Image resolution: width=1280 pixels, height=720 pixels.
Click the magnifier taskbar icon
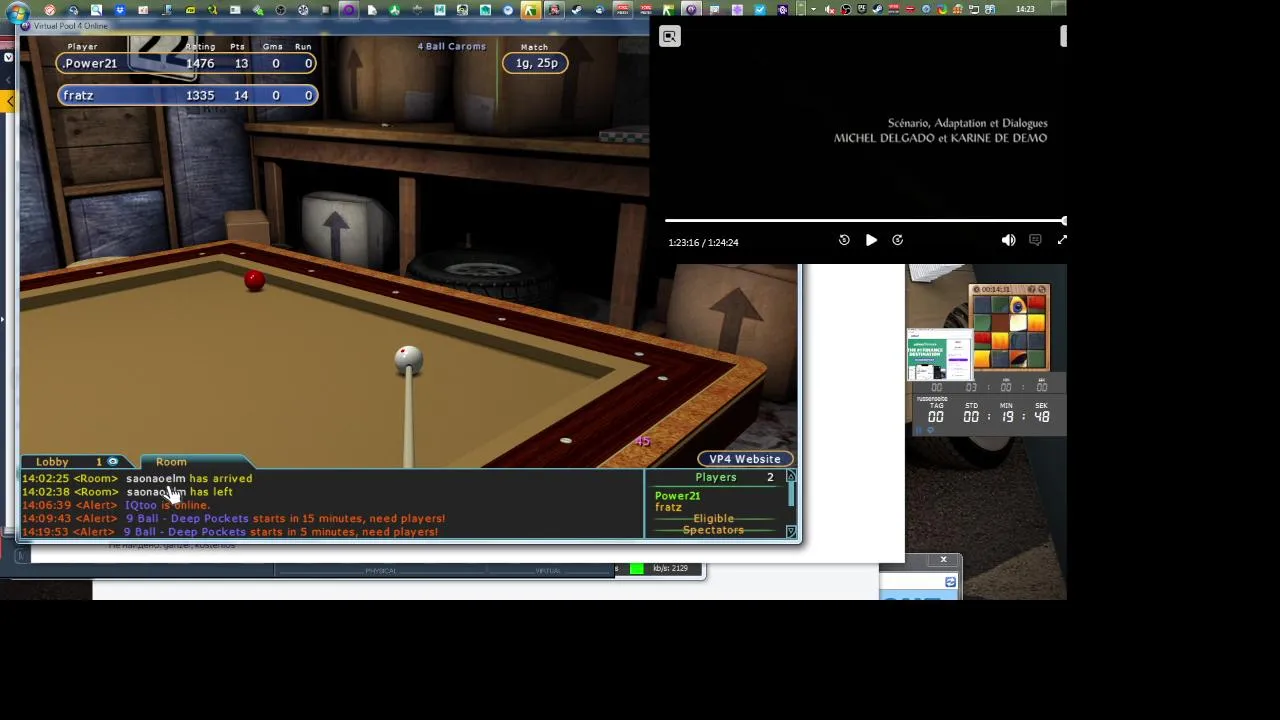click(x=96, y=10)
